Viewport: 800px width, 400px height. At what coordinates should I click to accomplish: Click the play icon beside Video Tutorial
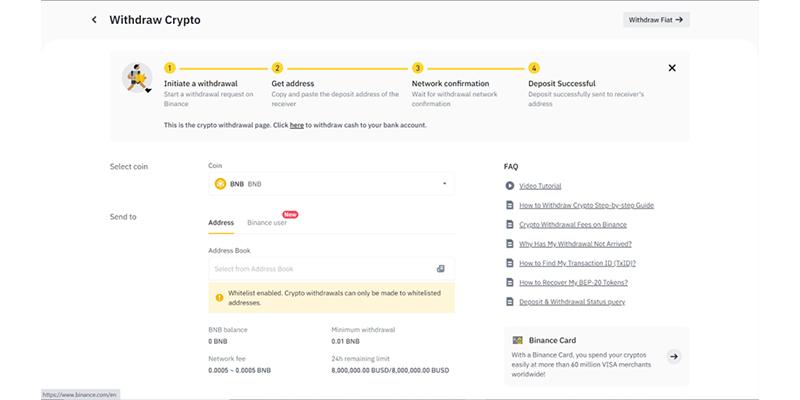tap(510, 186)
